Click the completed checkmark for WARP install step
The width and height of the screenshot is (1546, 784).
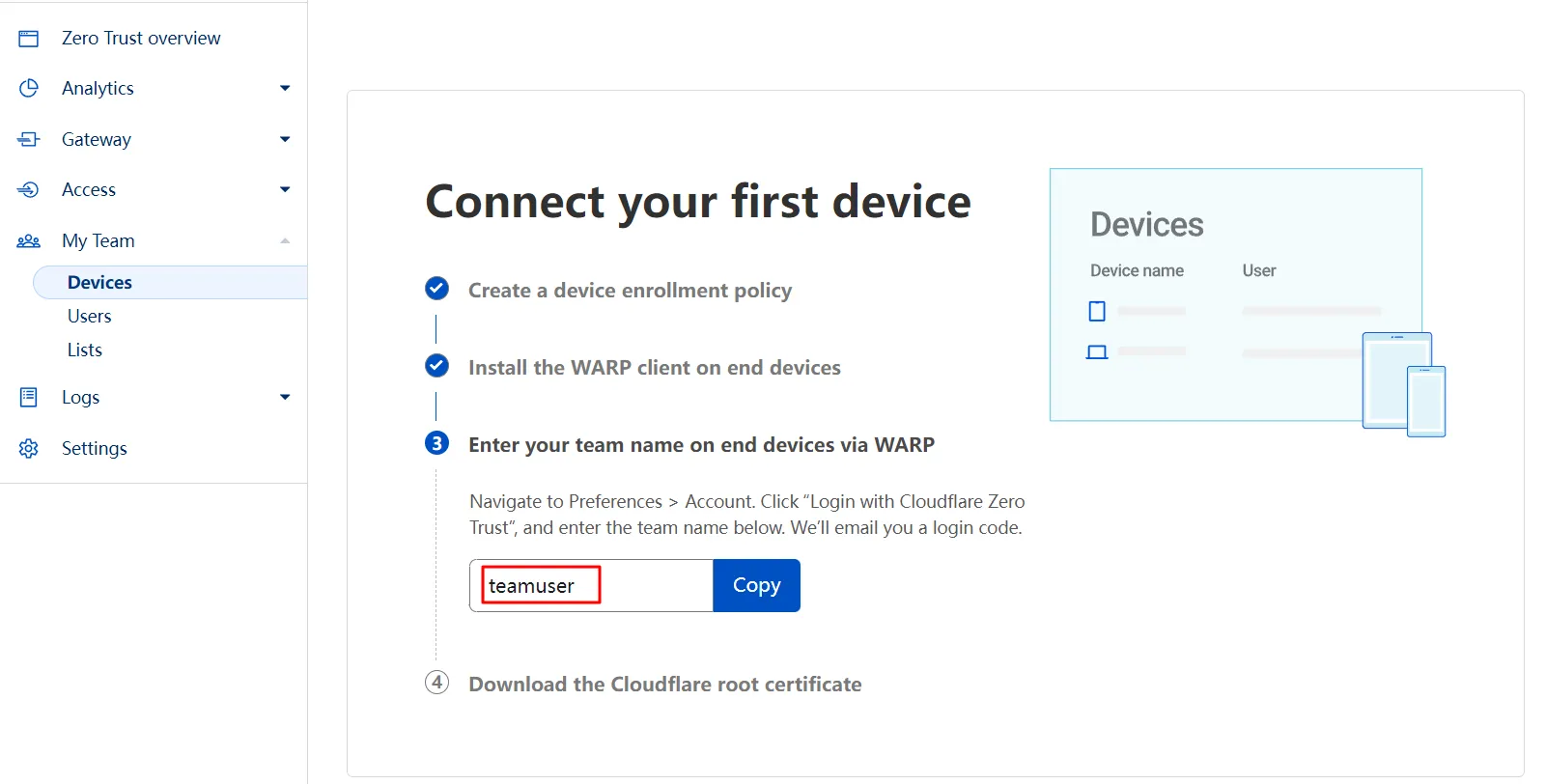(x=436, y=366)
